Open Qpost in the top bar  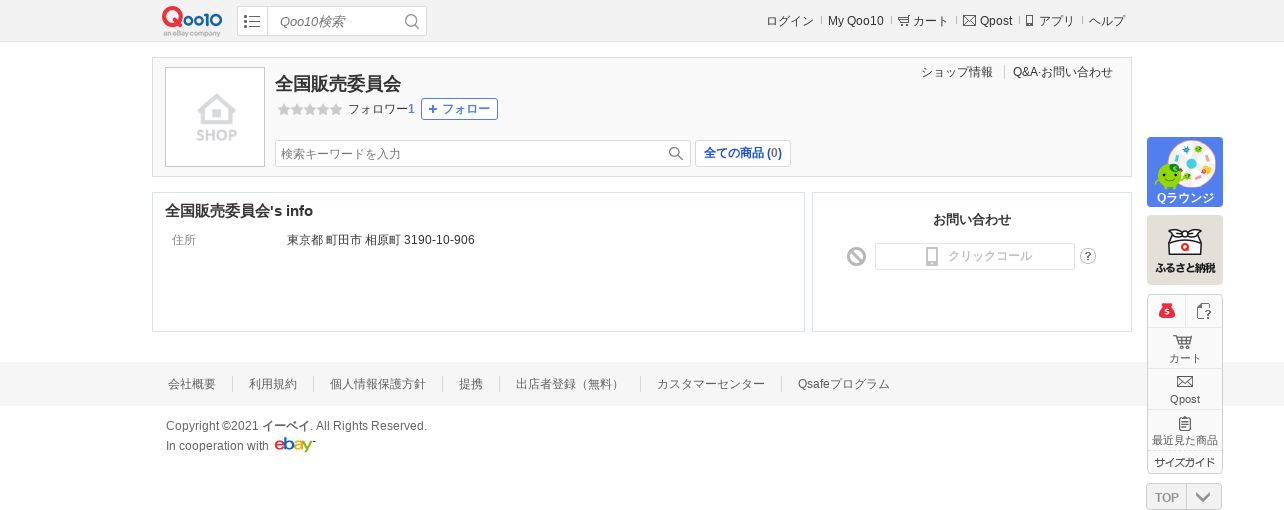point(987,21)
